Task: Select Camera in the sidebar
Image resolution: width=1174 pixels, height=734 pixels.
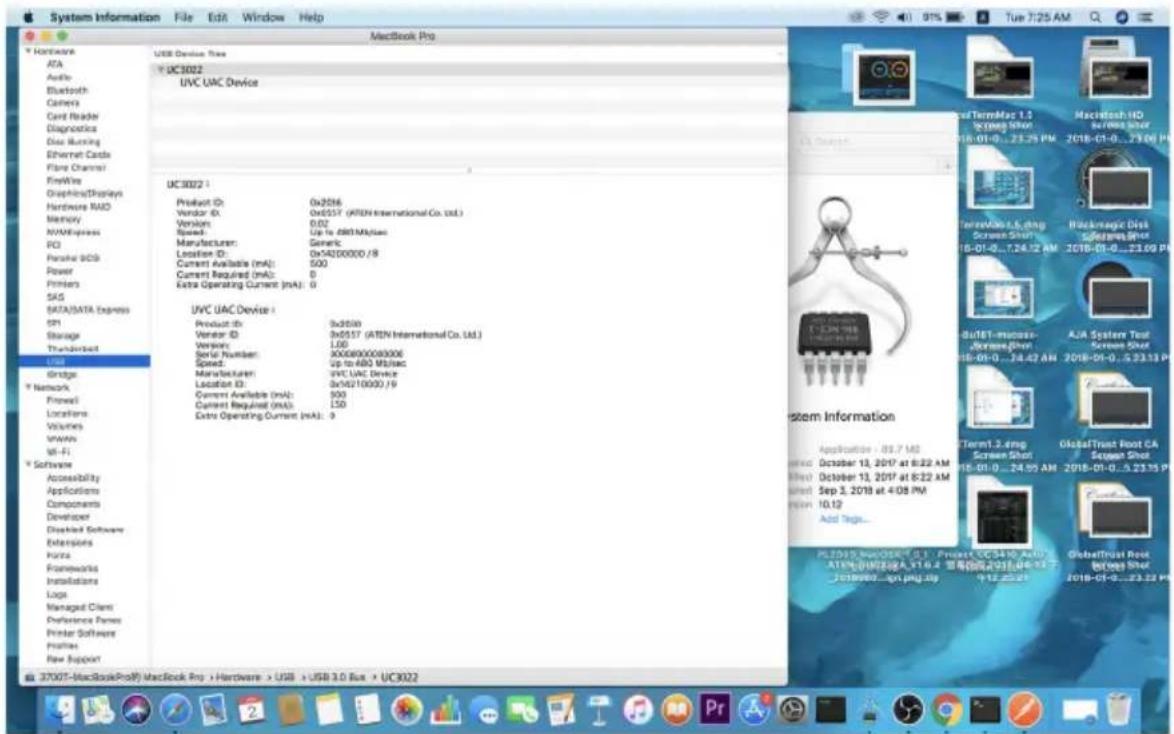Action: point(63,103)
